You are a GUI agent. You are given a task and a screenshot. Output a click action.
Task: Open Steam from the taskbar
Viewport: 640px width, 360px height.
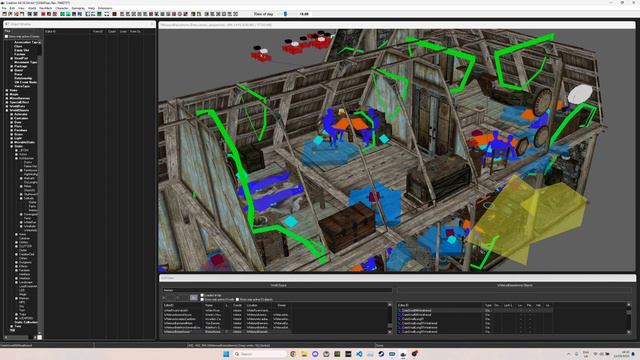point(381,354)
